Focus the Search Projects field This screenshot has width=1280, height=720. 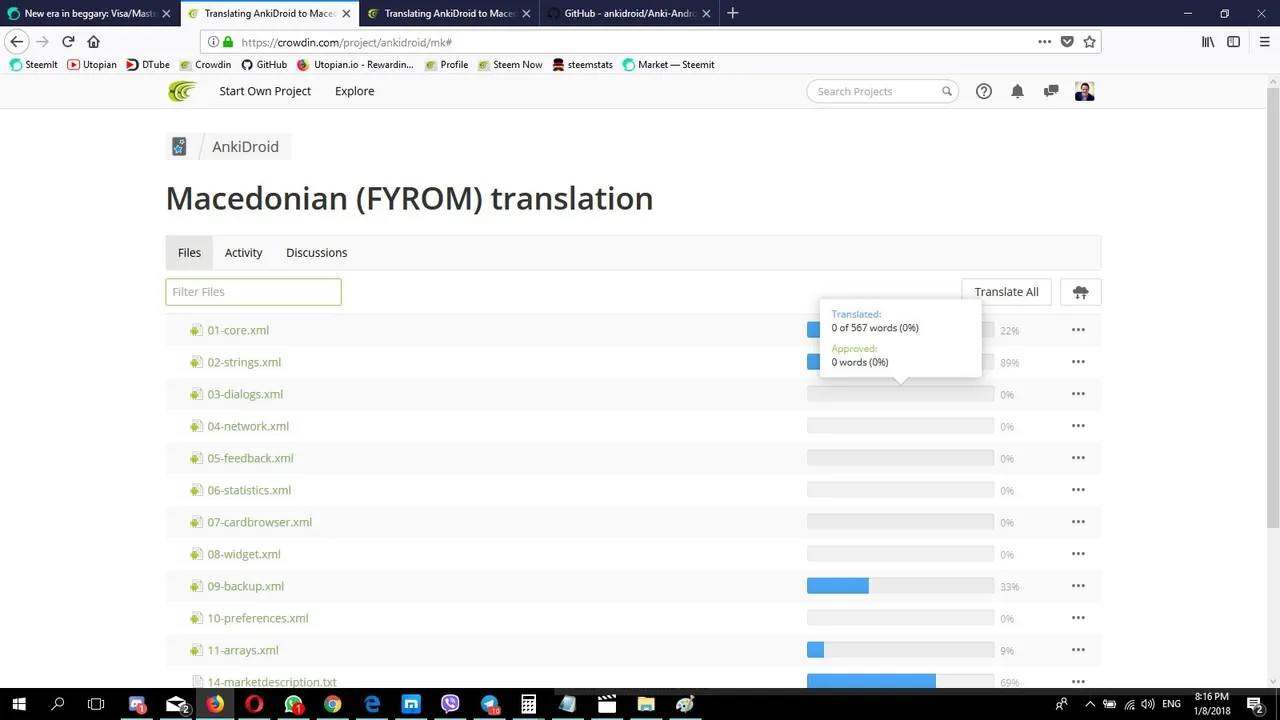click(x=882, y=91)
